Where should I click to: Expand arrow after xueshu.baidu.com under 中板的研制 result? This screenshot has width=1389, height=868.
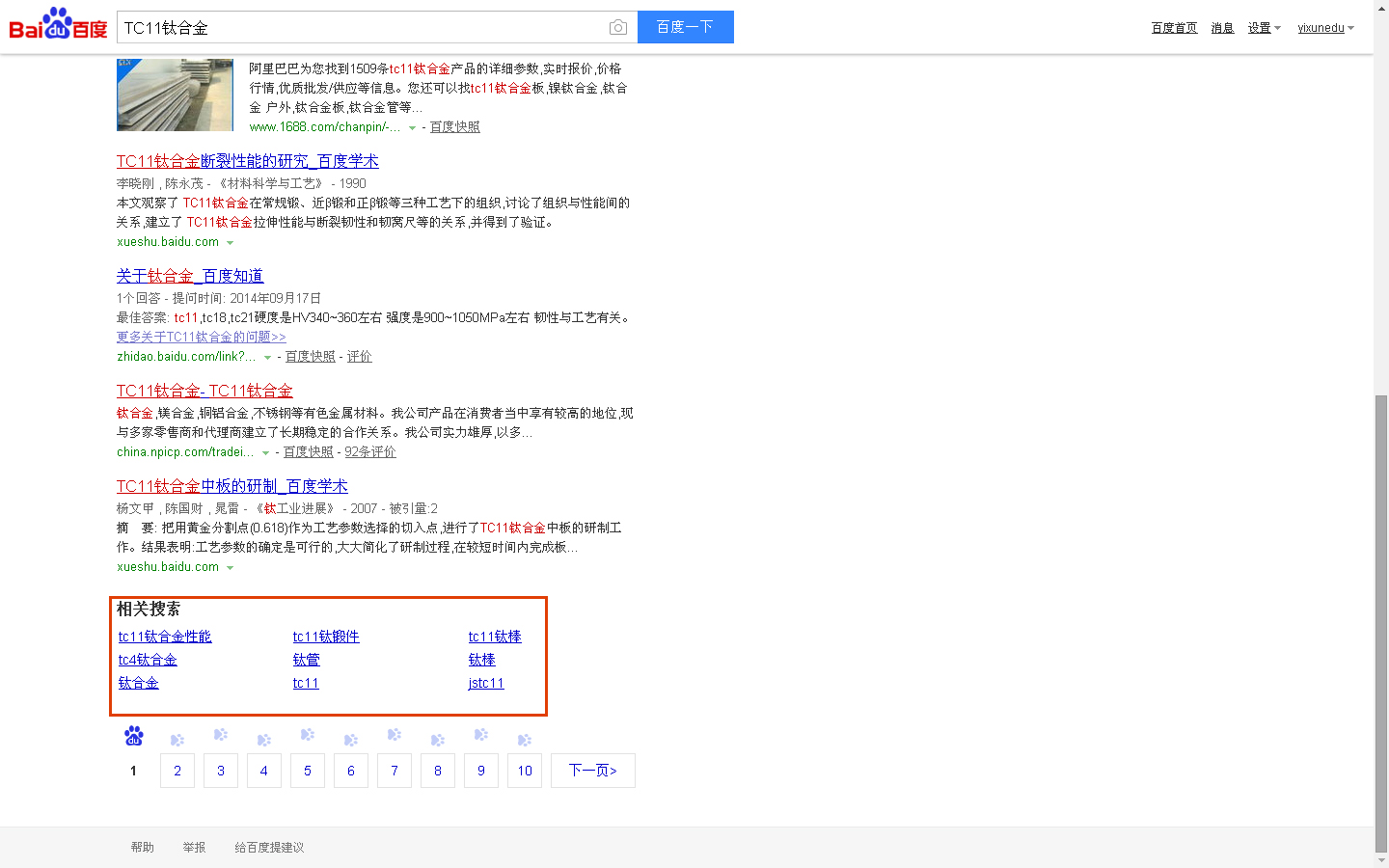230,568
